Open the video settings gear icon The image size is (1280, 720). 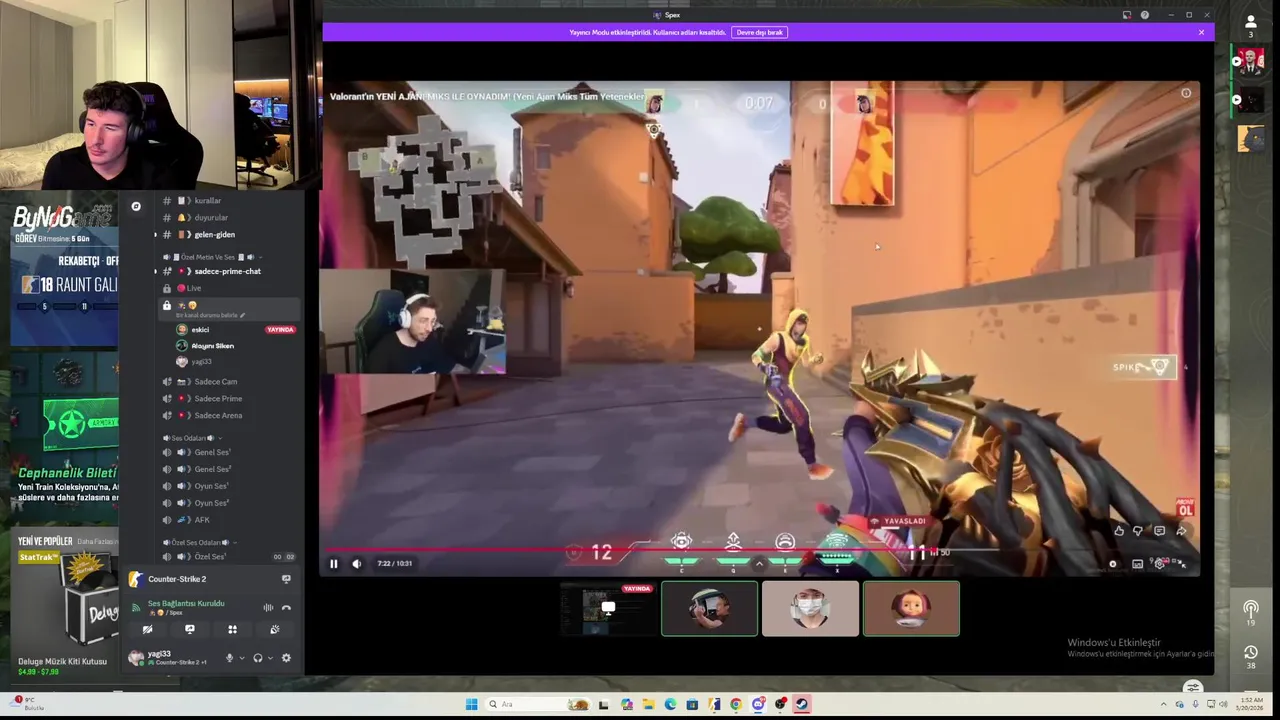click(1159, 564)
